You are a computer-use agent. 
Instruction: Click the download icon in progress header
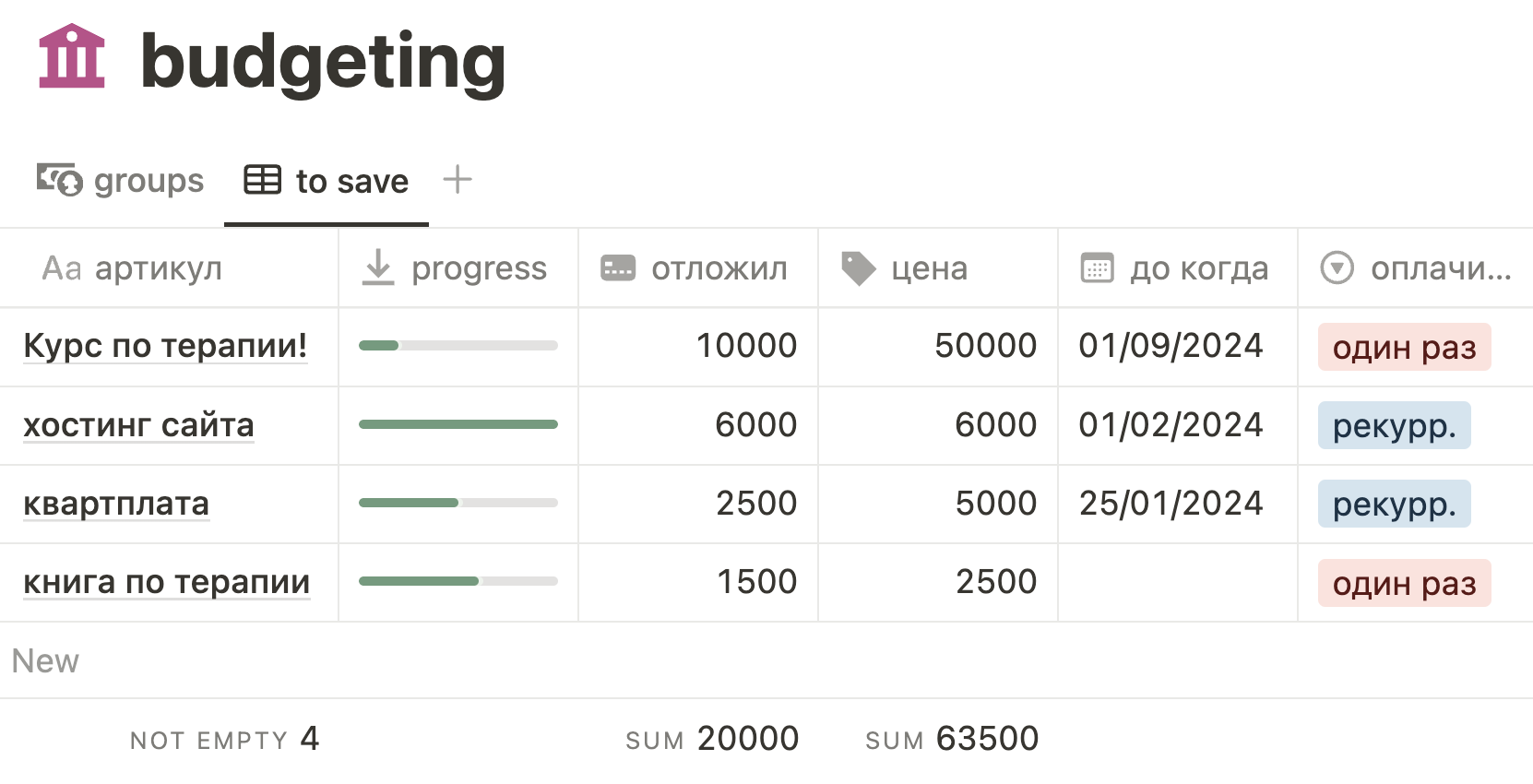click(378, 267)
